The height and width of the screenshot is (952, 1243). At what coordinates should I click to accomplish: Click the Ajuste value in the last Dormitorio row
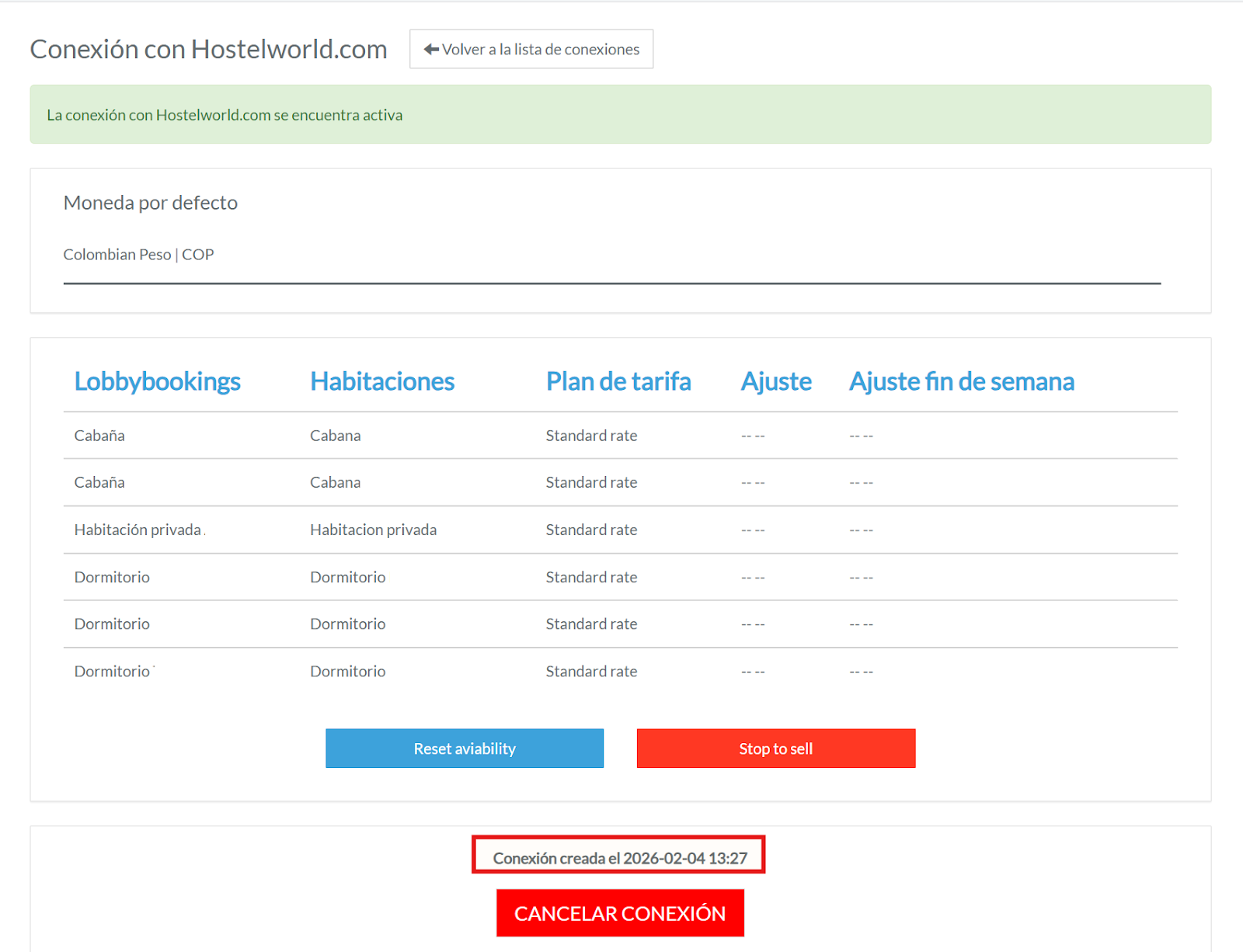coord(752,672)
